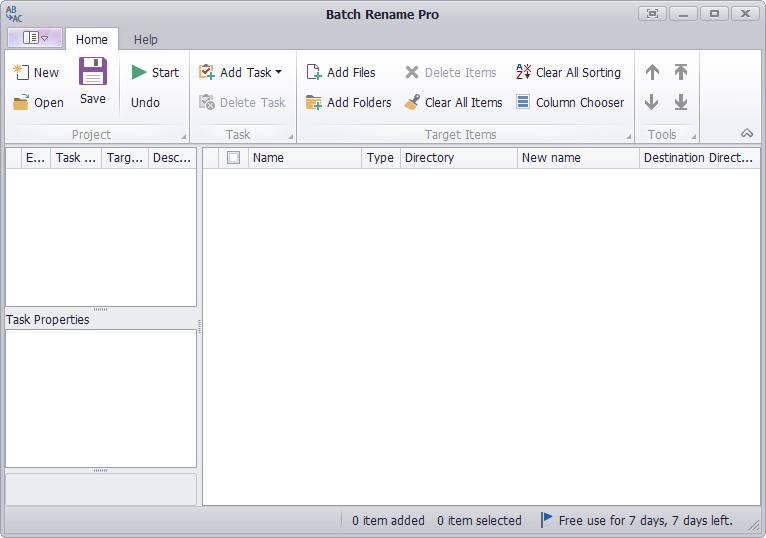This screenshot has width=766, height=538.
Task: Start the batch rename process
Action: click(x=155, y=72)
